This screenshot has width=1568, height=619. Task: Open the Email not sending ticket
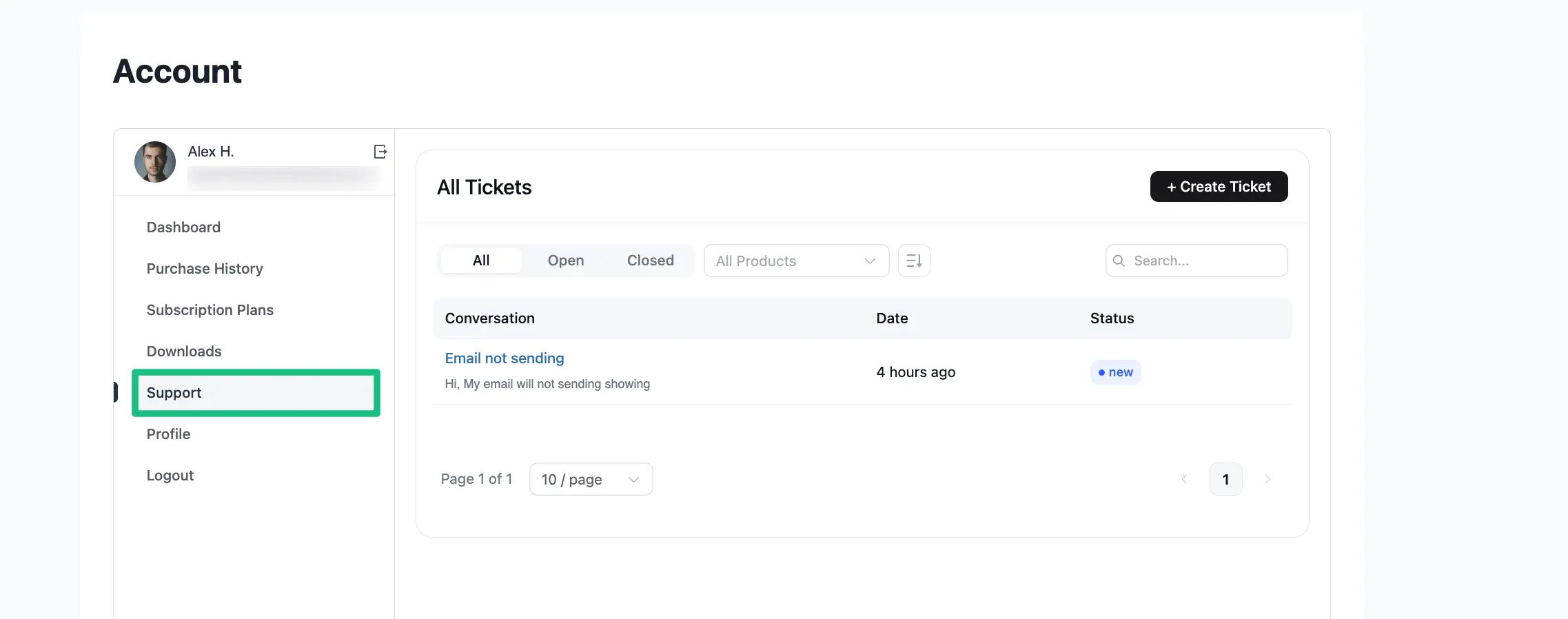click(x=505, y=358)
